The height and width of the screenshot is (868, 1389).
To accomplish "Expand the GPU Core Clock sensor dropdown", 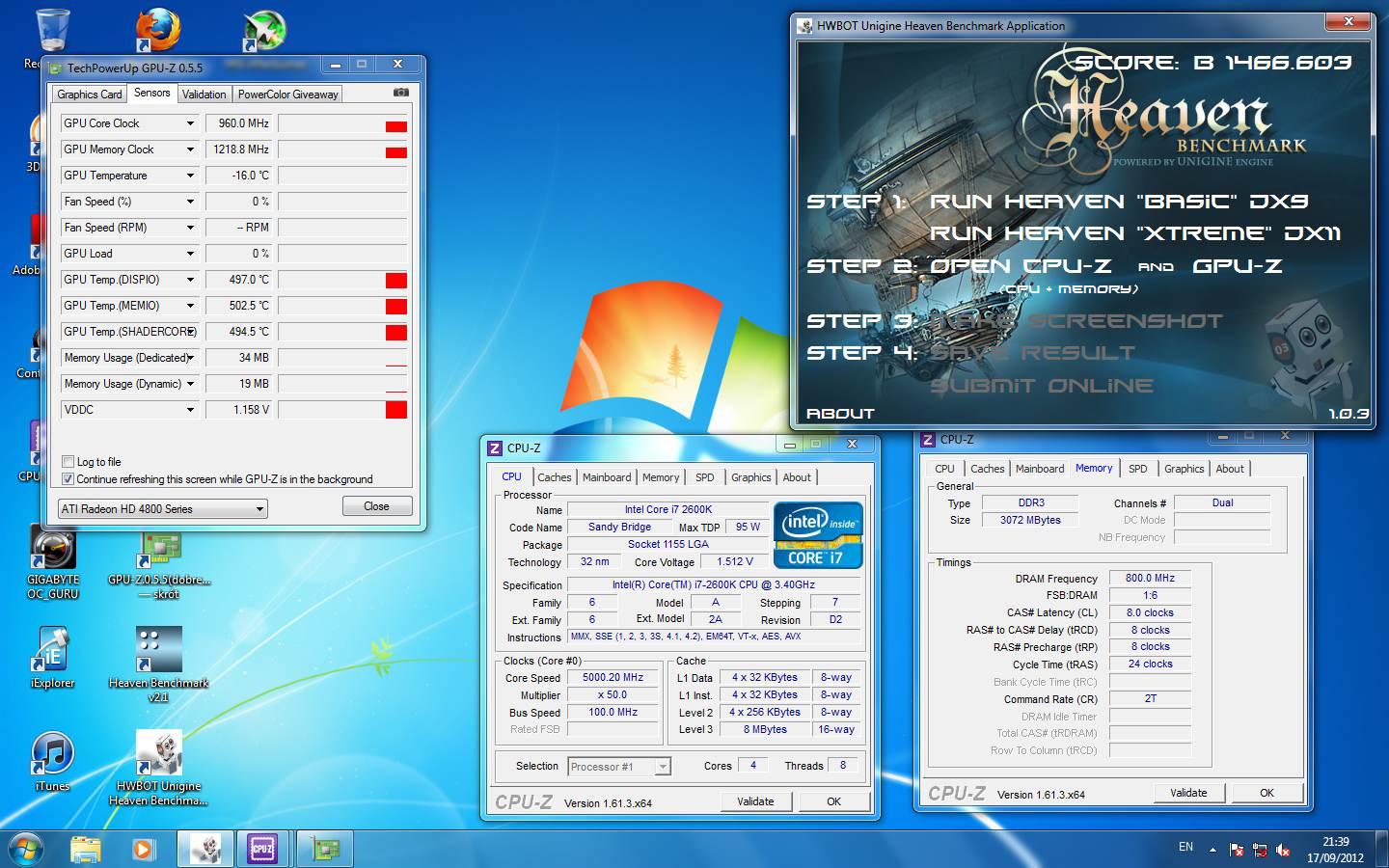I will pos(190,123).
